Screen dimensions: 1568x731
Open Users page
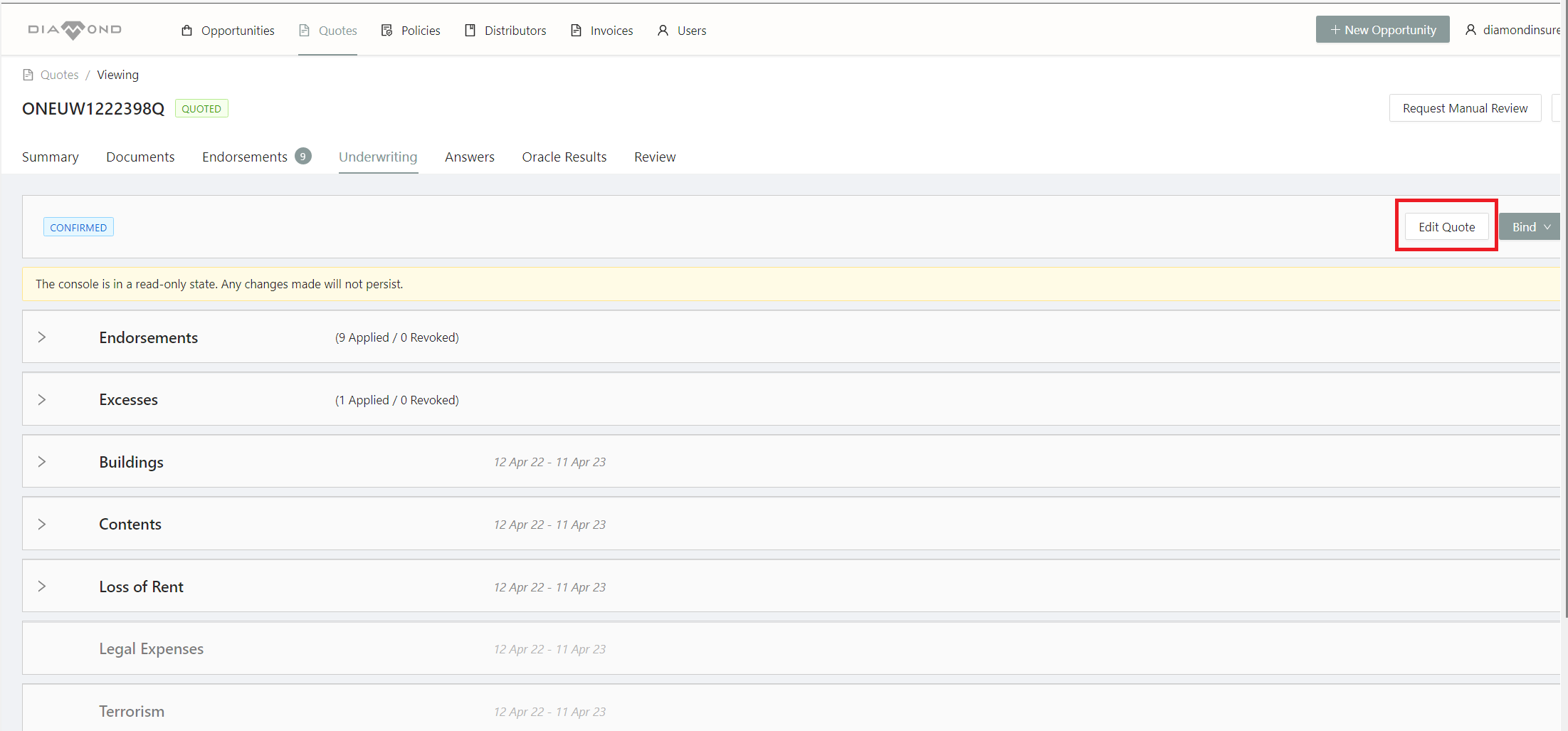(x=681, y=31)
